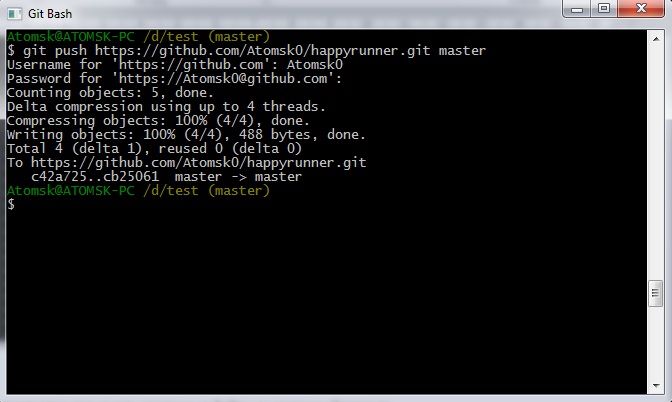Click the restore down window button
672x402 pixels.
(604, 9)
